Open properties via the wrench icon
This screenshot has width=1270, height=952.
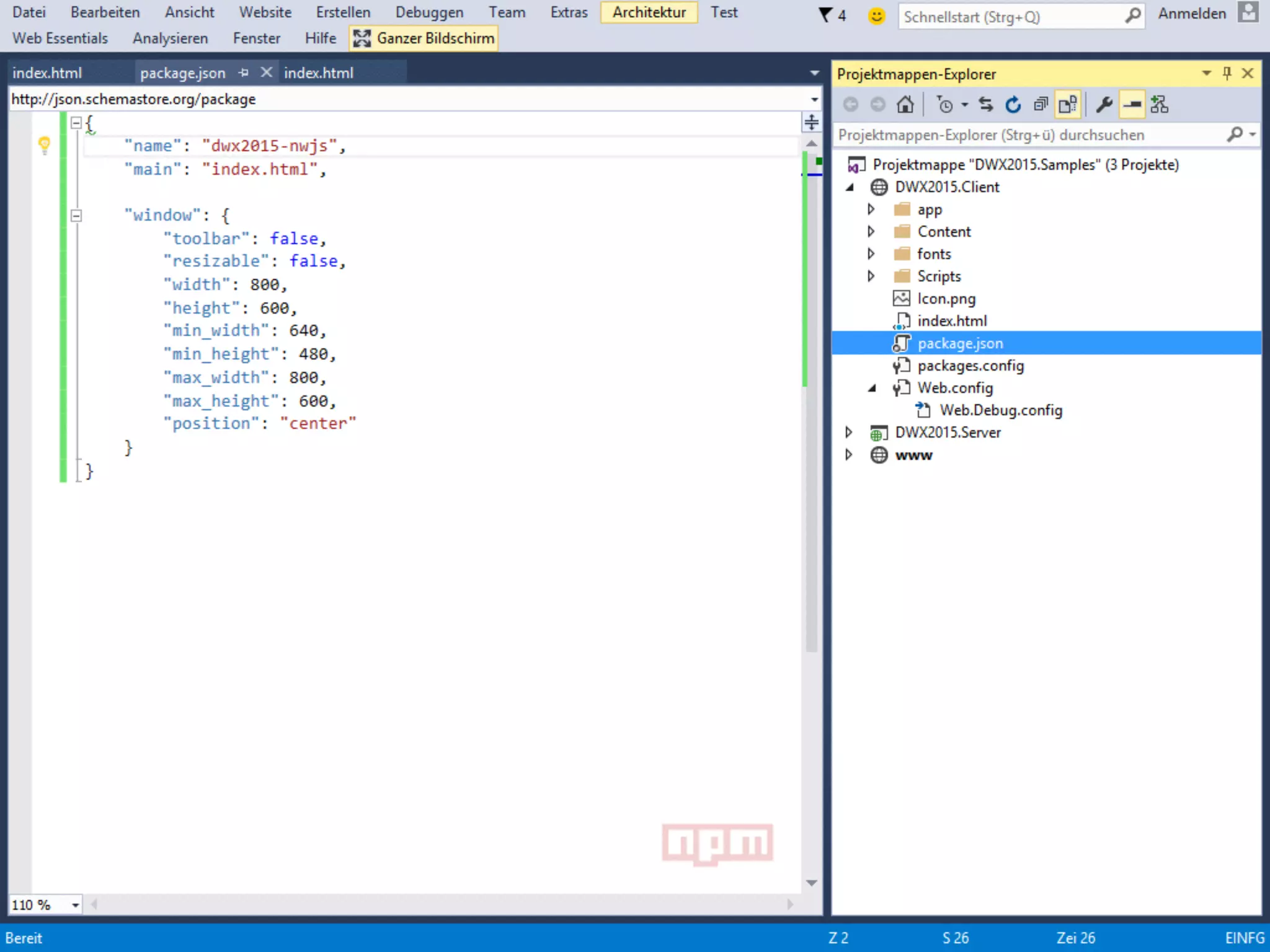[x=1104, y=105]
